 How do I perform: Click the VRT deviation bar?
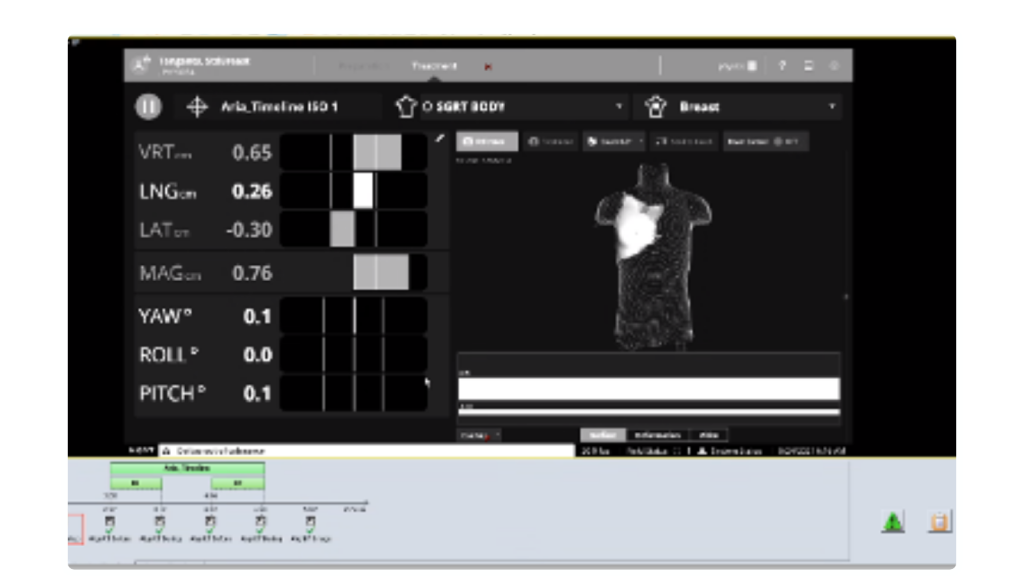(x=353, y=152)
